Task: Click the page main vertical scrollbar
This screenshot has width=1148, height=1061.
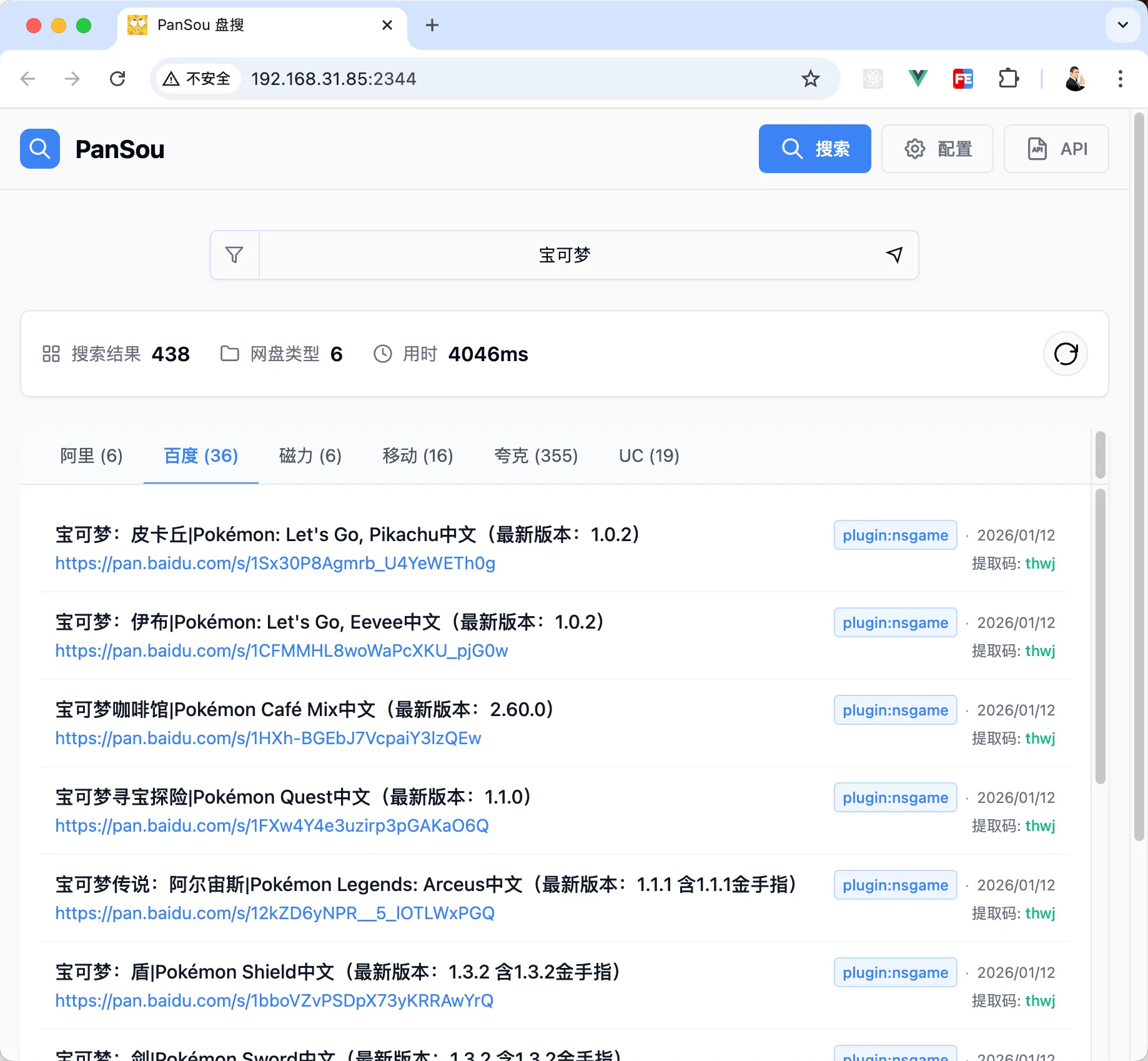Action: [x=1139, y=476]
